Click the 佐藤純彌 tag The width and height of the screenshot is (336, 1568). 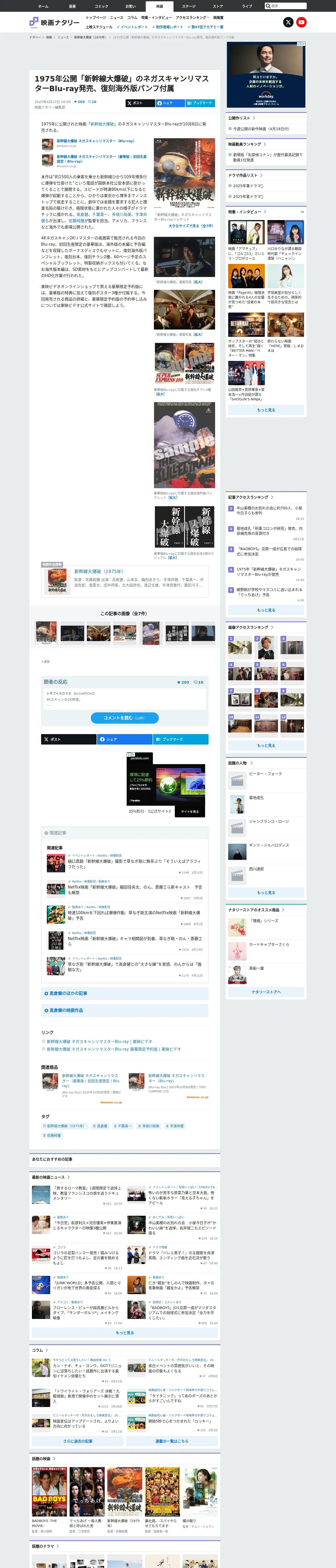click(x=52, y=1135)
